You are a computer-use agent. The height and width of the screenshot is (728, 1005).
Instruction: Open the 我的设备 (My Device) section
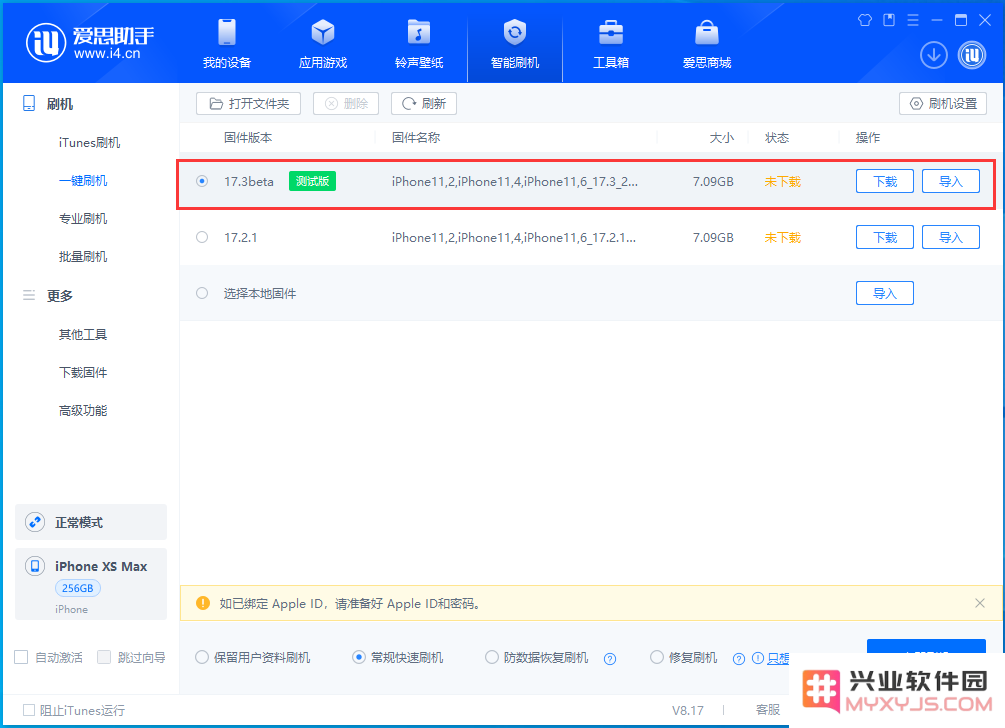[x=227, y=43]
